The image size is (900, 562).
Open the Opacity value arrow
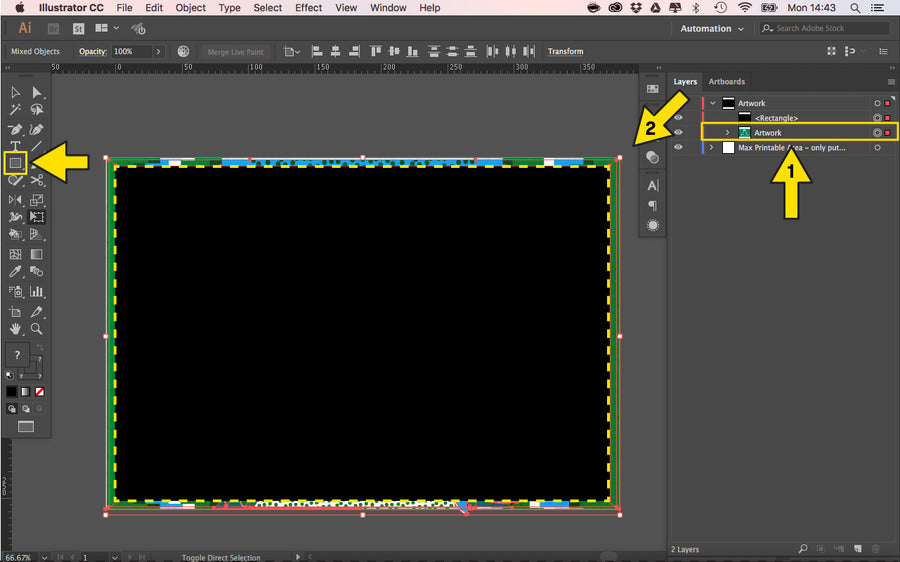tap(158, 51)
